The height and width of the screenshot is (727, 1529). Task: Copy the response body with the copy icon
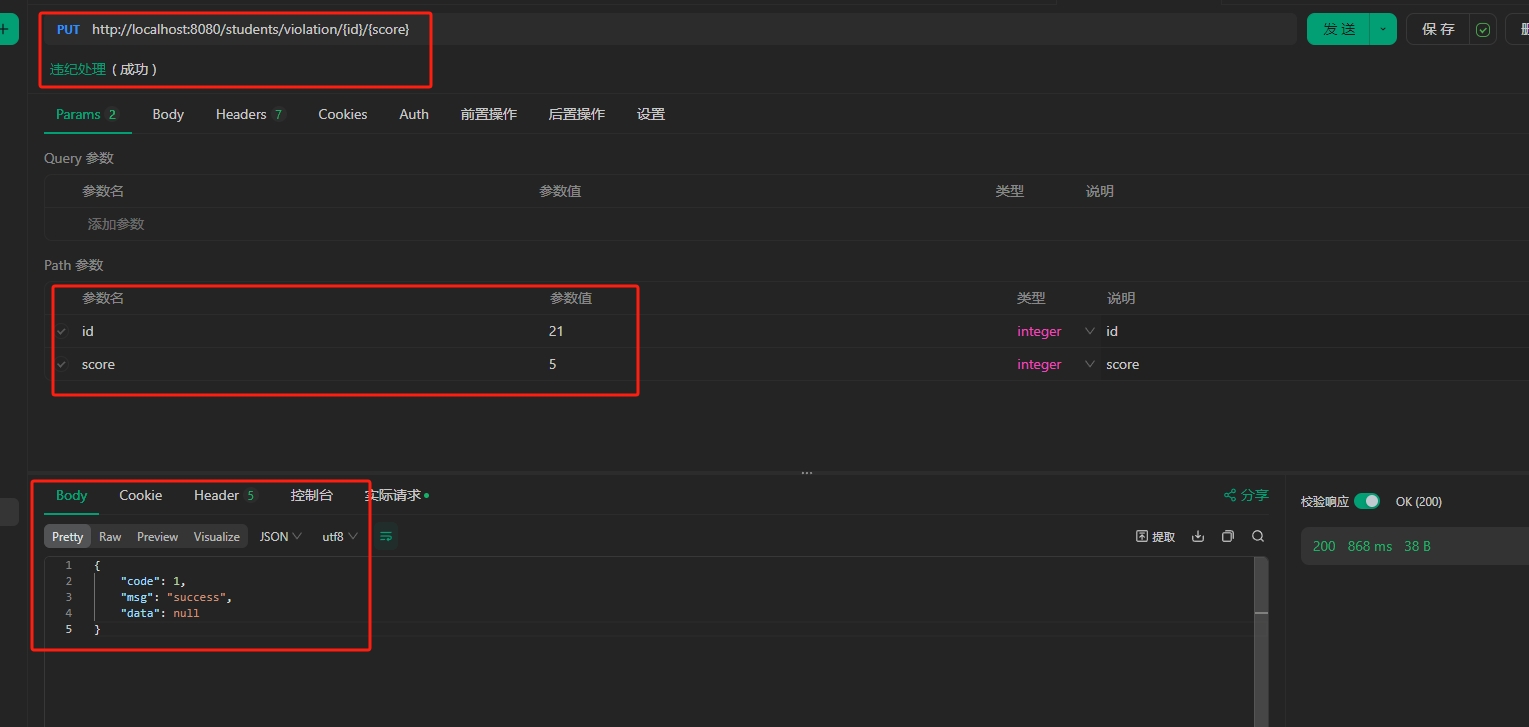coord(1228,537)
